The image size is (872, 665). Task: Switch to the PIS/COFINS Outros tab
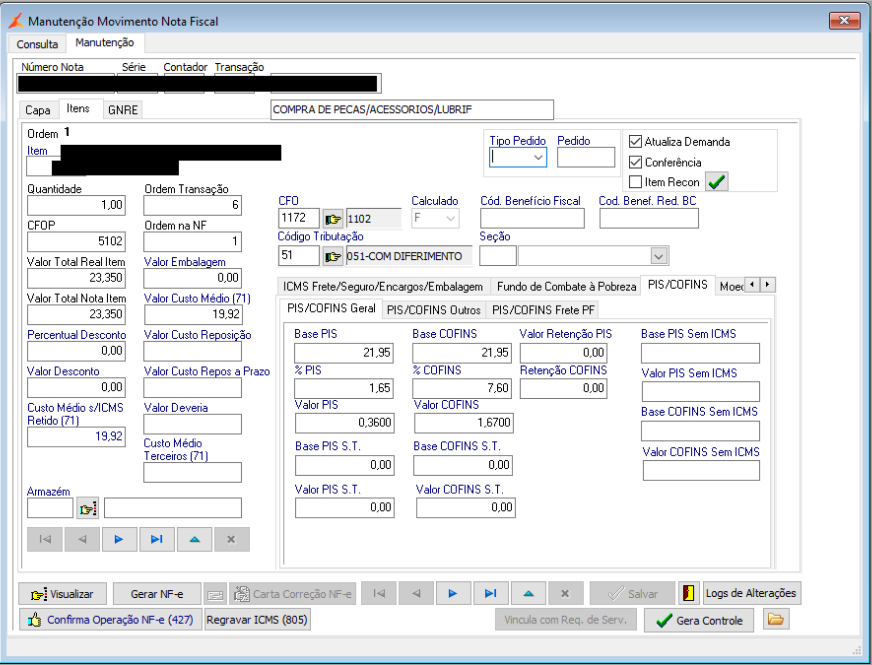[433, 309]
